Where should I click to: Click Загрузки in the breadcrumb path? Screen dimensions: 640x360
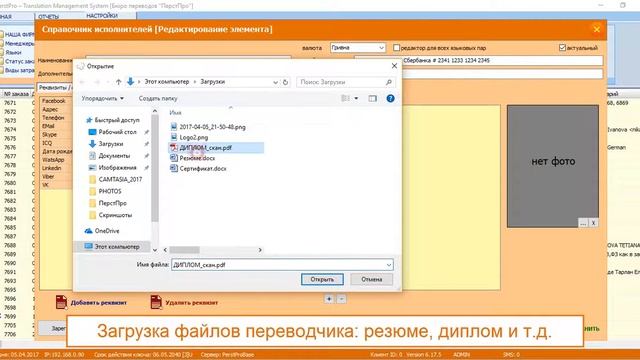coord(212,82)
